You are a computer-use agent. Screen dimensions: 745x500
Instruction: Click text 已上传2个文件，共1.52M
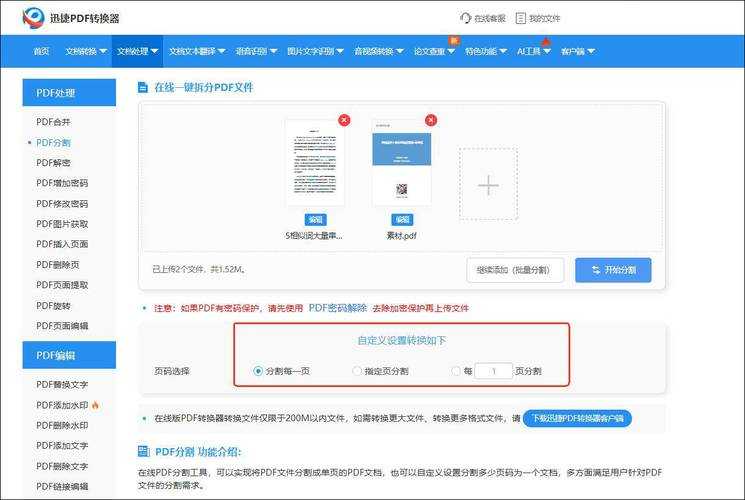coord(199,269)
